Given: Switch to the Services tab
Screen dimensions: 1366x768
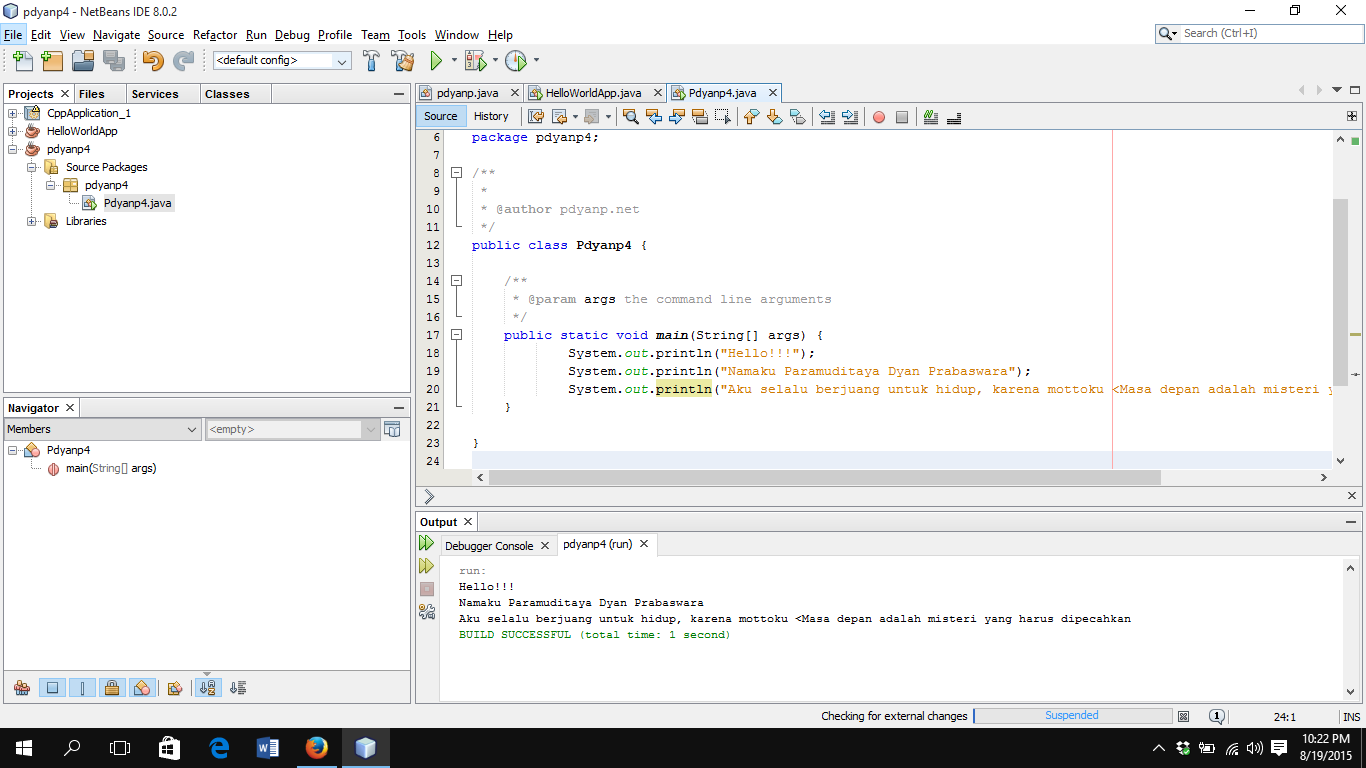Looking at the screenshot, I should (x=155, y=94).
